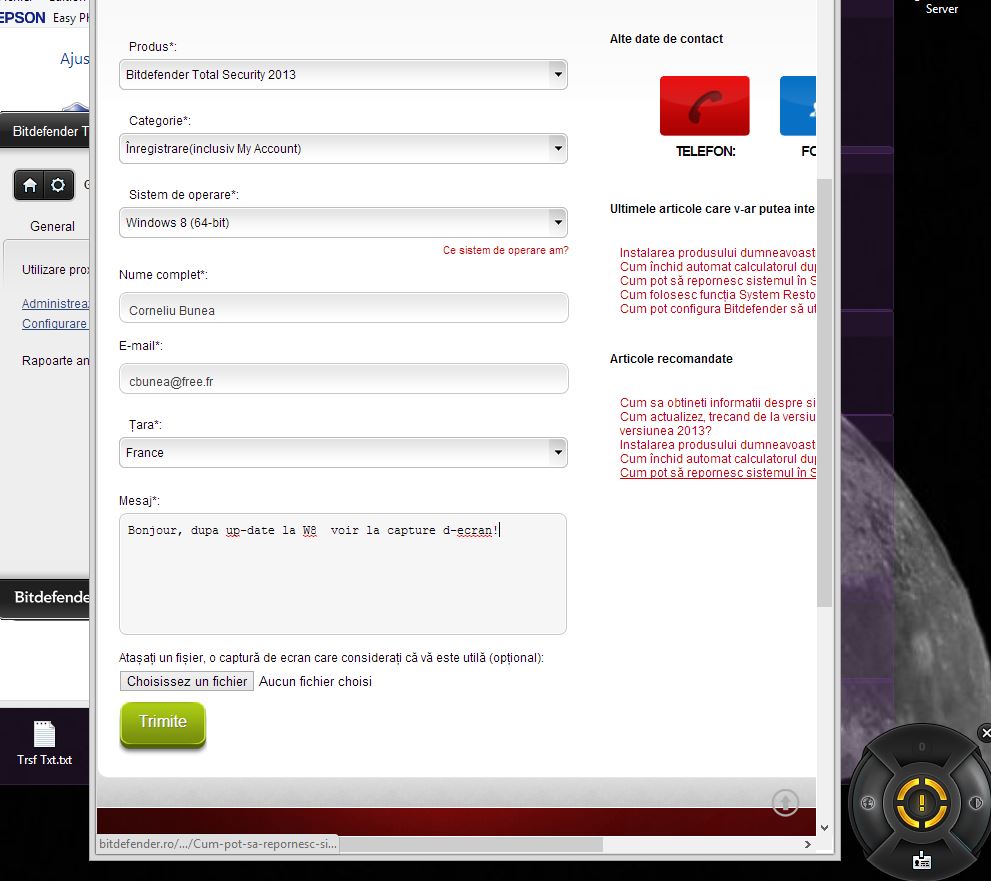Image resolution: width=991 pixels, height=881 pixels.
Task: Click the red Telefon phone icon
Action: pos(704,106)
